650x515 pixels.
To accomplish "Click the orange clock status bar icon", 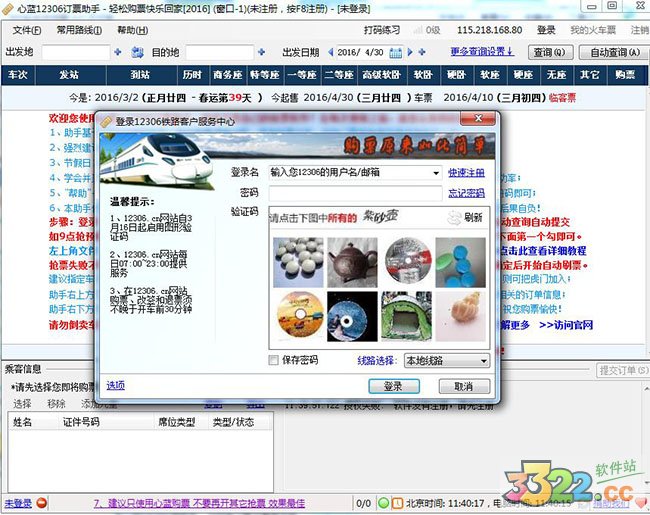I will [x=397, y=503].
